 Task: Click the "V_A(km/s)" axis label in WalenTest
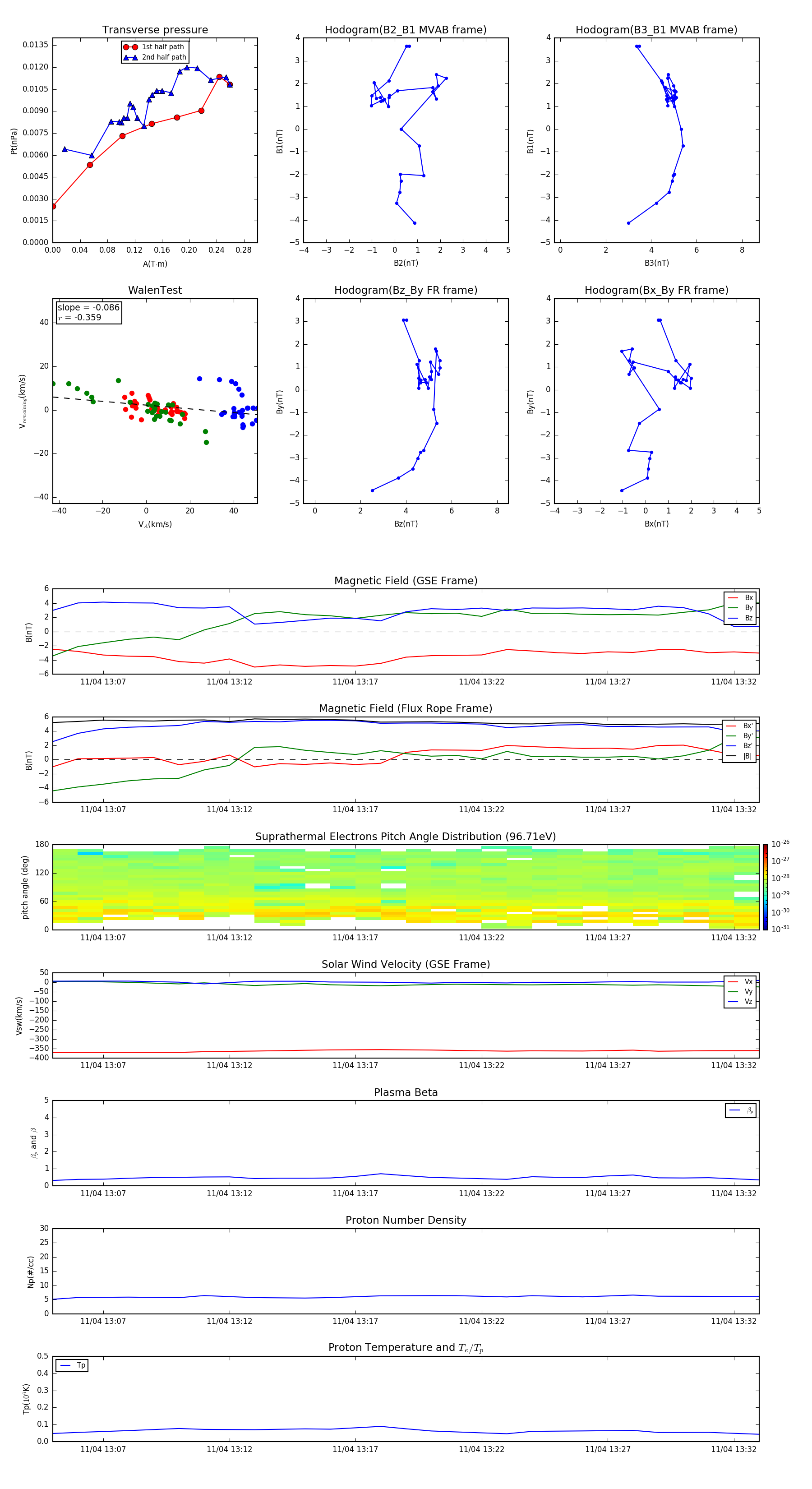pyautogui.click(x=155, y=524)
